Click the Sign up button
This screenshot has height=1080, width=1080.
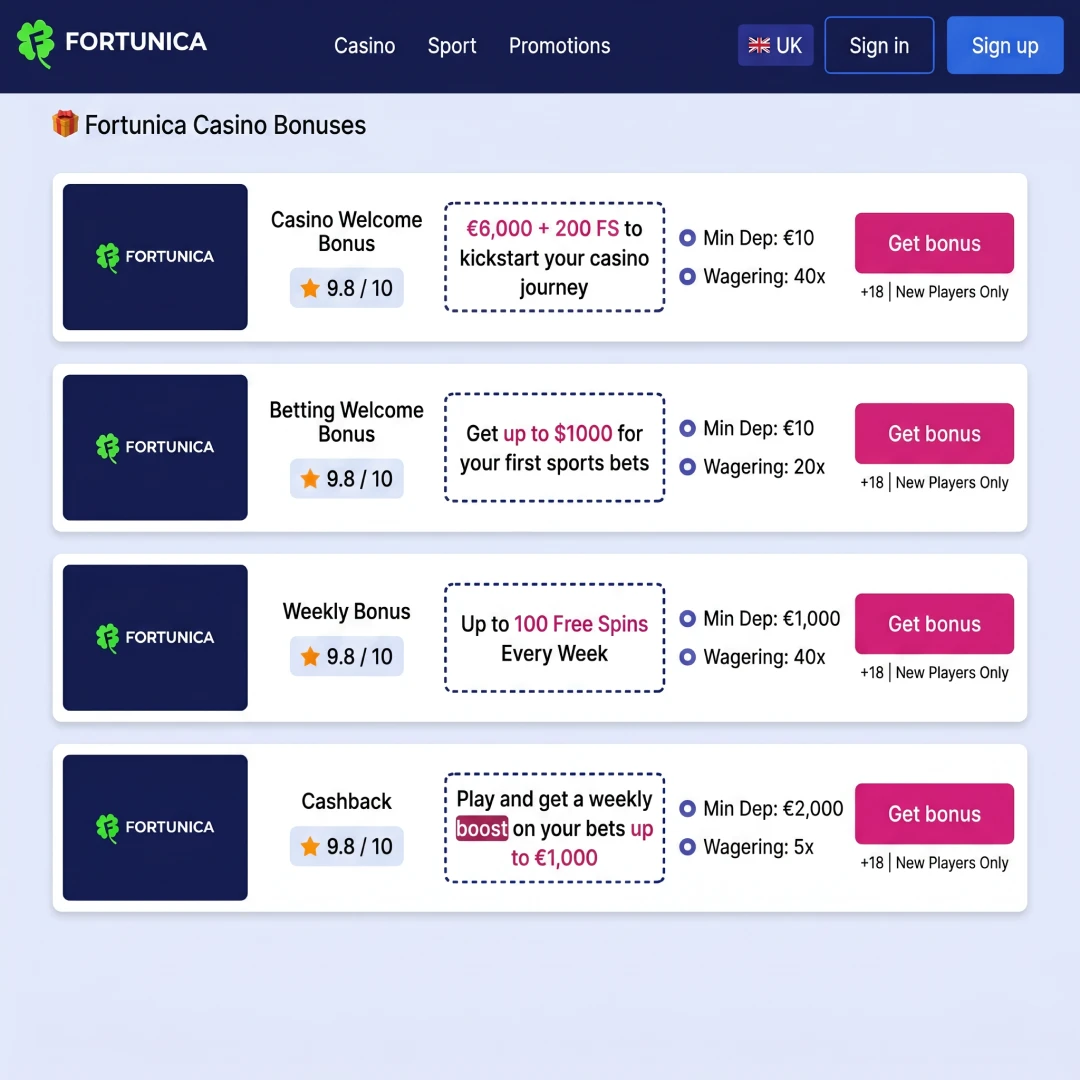point(1005,45)
